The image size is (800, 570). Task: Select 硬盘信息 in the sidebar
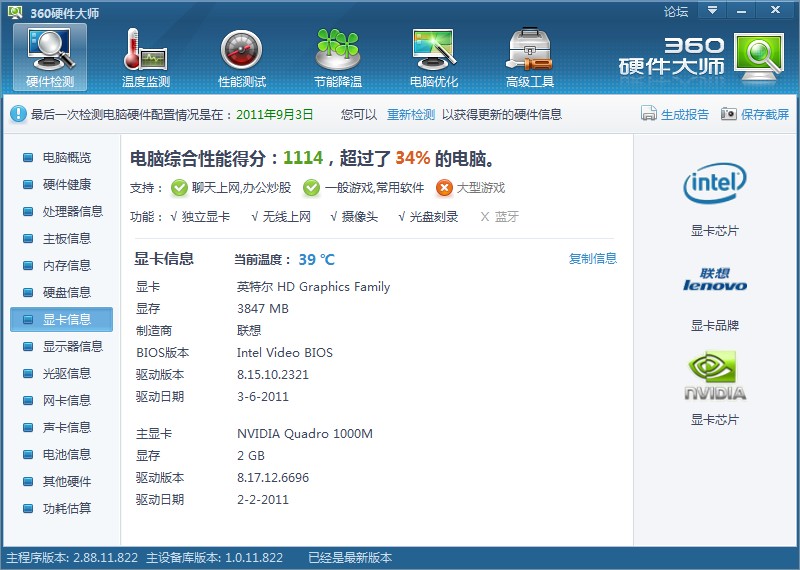(61, 292)
